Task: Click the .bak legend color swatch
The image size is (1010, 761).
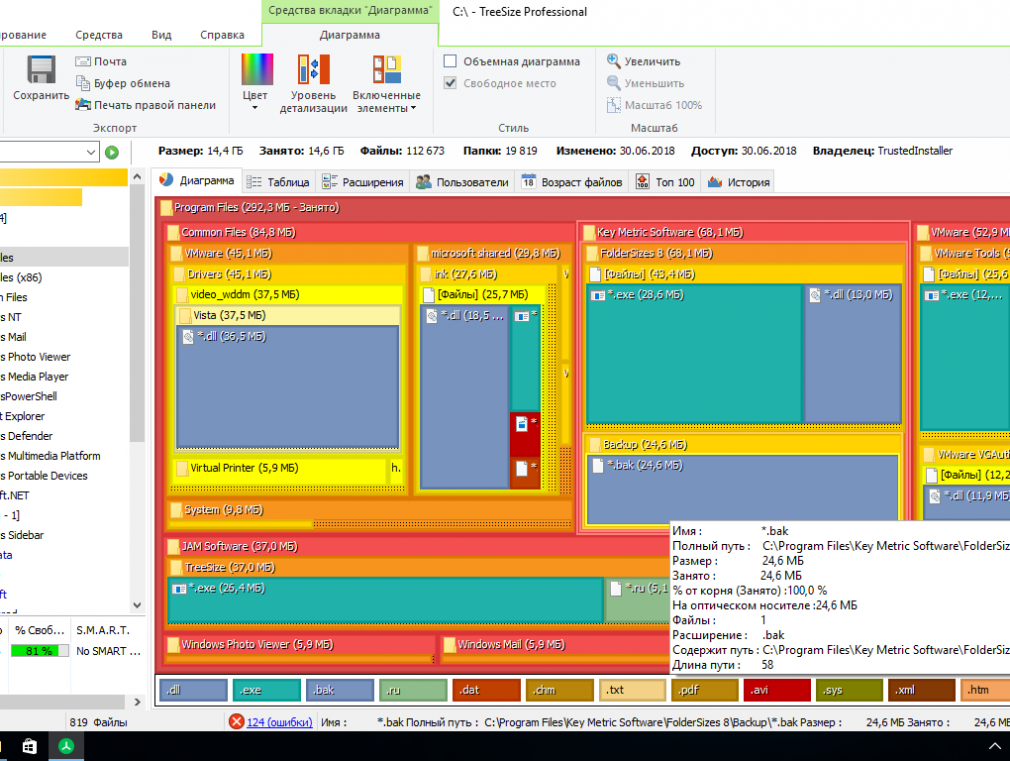Action: pyautogui.click(x=339, y=690)
